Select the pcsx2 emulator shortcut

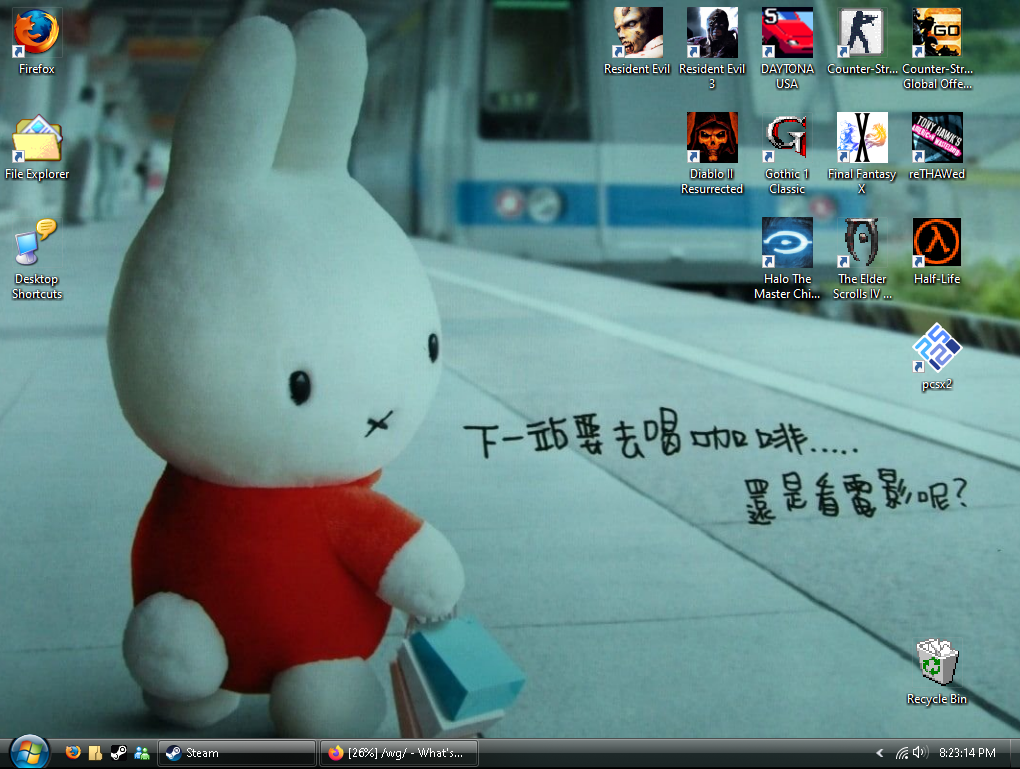(x=937, y=357)
